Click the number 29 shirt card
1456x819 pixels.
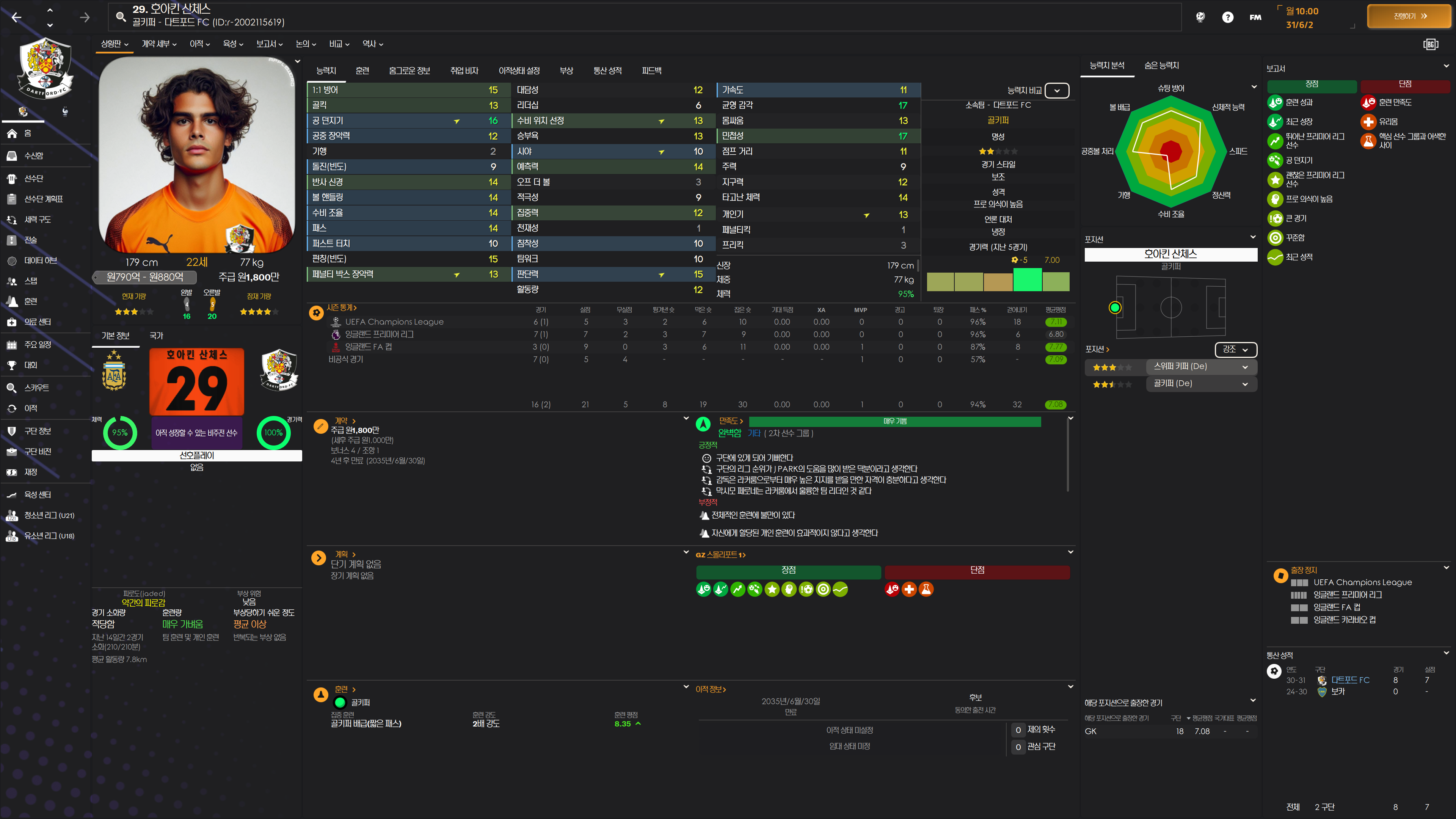(x=197, y=382)
